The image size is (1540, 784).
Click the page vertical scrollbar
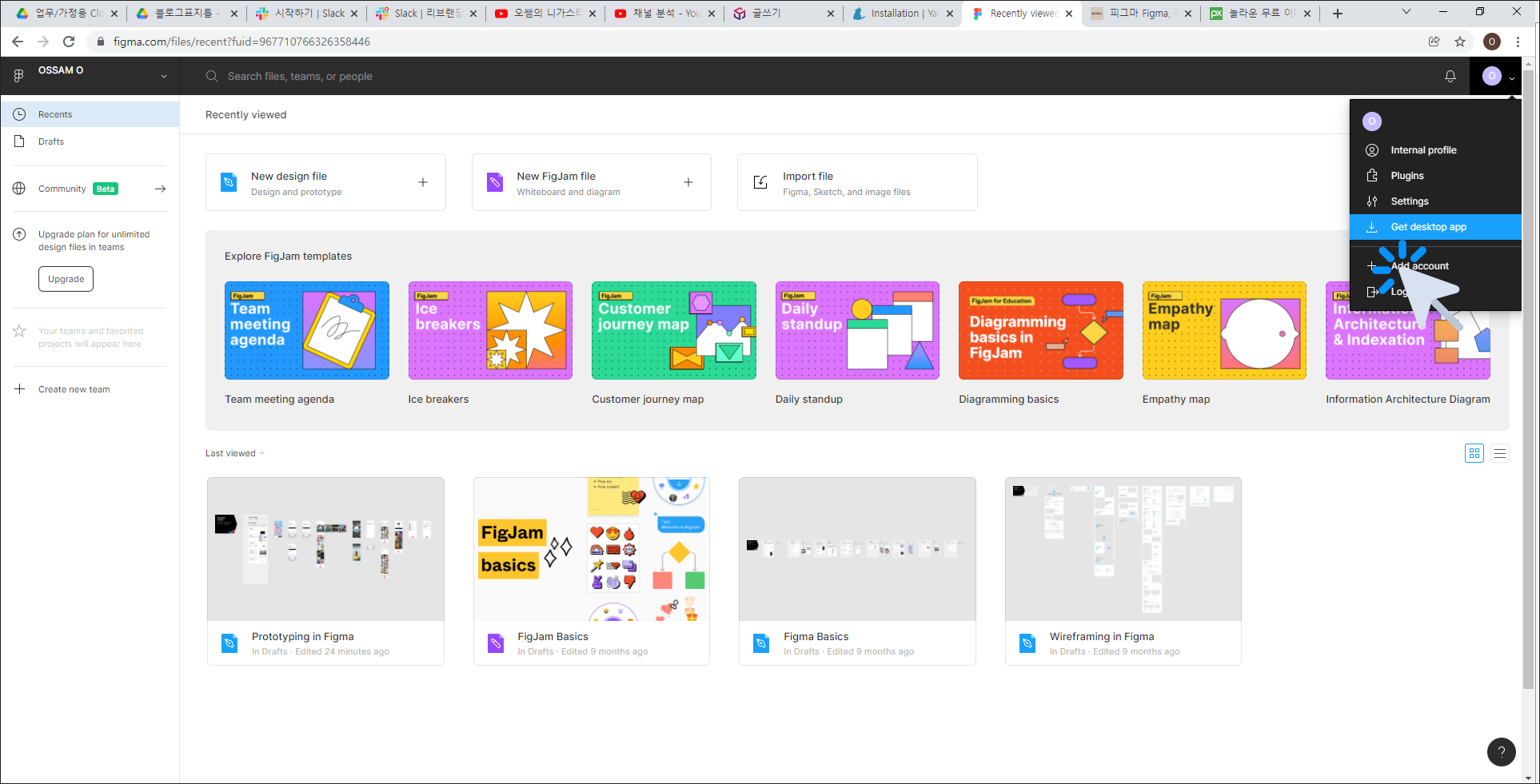1528,380
